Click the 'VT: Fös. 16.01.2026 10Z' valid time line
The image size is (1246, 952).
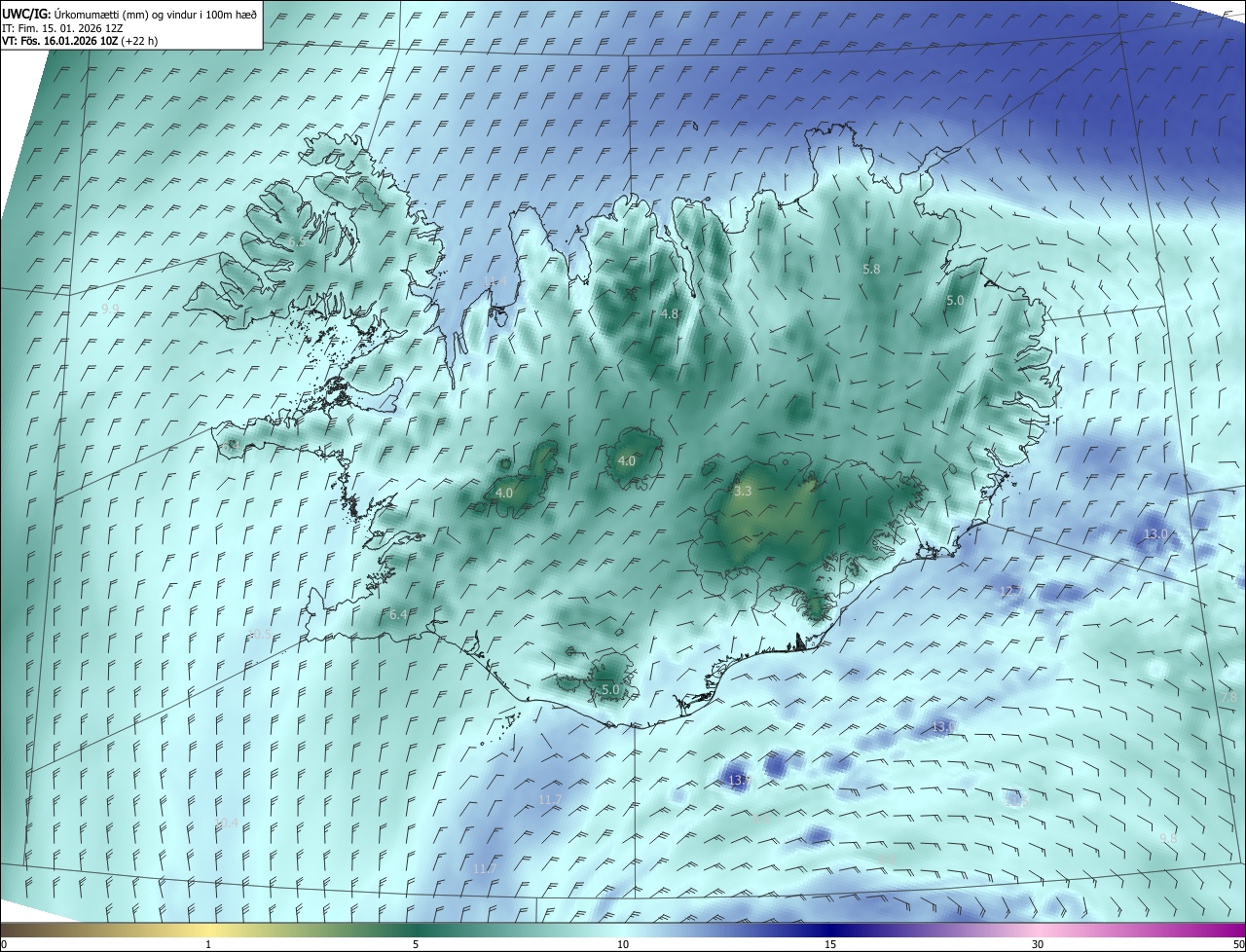pyautogui.click(x=60, y=41)
